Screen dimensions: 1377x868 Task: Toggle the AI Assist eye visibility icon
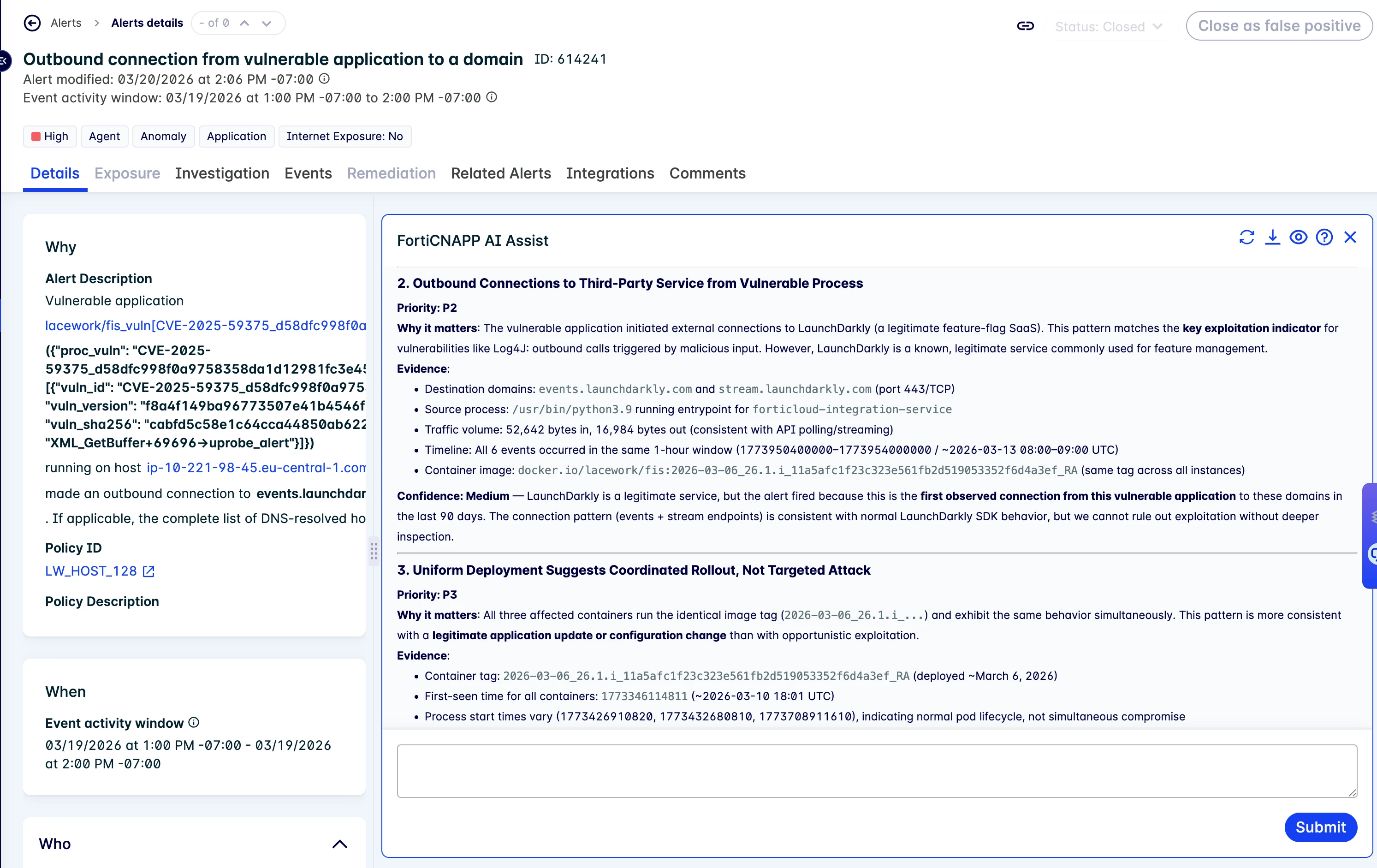(x=1298, y=237)
